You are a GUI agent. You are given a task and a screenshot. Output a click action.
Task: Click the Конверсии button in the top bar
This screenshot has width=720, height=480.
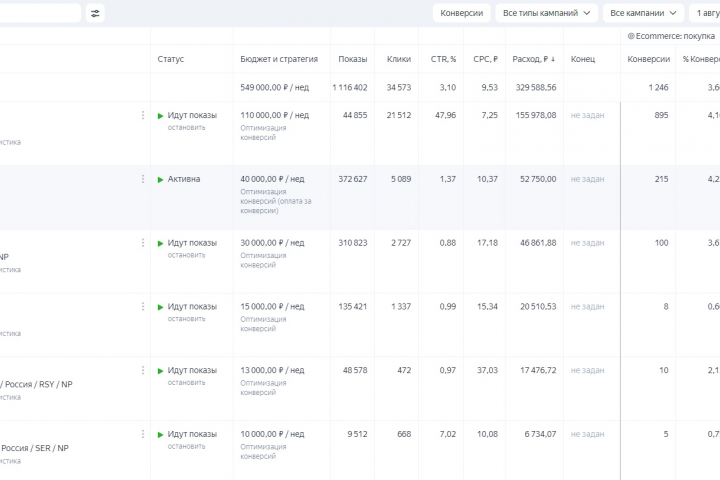pos(461,13)
